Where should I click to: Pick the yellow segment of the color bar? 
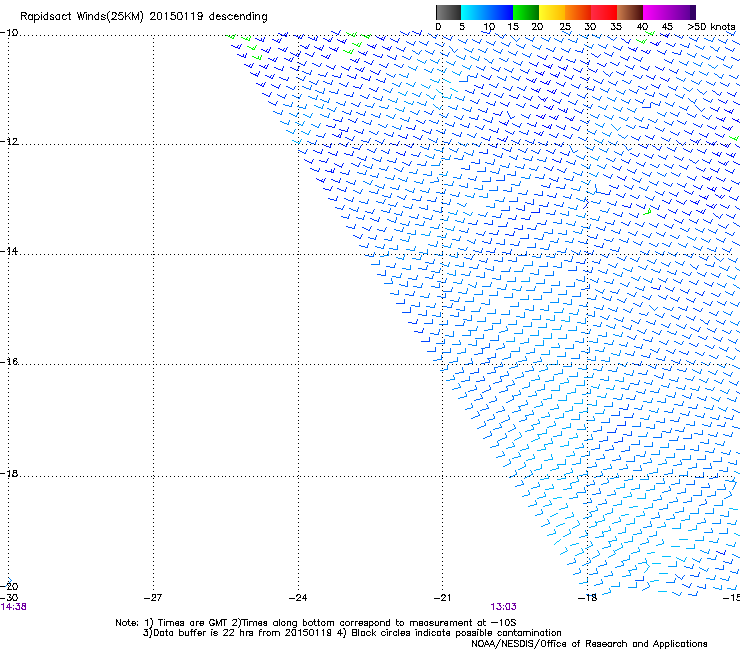pyautogui.click(x=552, y=12)
